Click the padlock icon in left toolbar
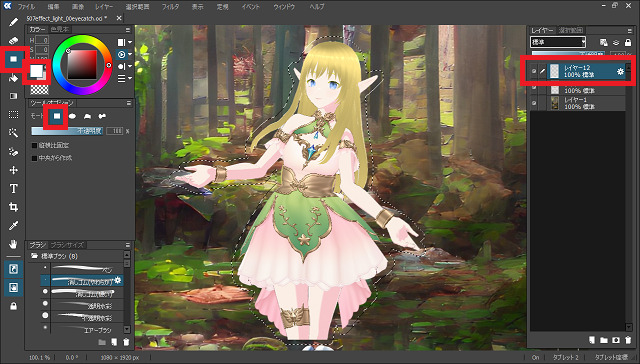This screenshot has width=640, height=364. (13, 306)
